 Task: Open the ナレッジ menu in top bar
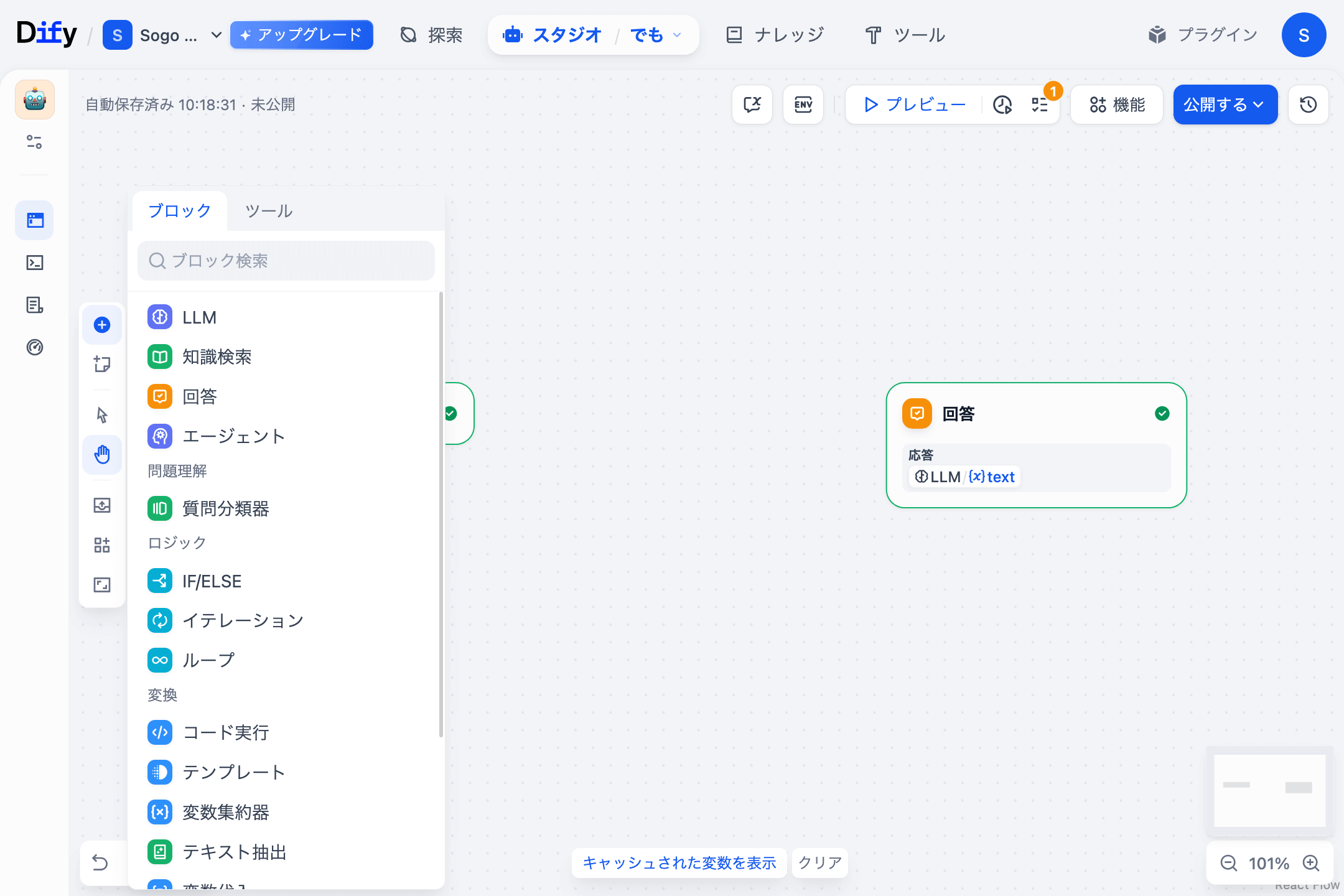(775, 35)
